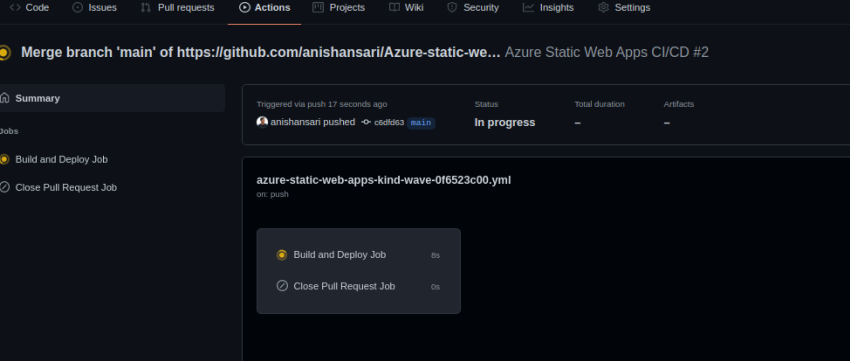Click the Jobs heading in the sidebar
This screenshot has height=361, width=850.
tap(9, 131)
